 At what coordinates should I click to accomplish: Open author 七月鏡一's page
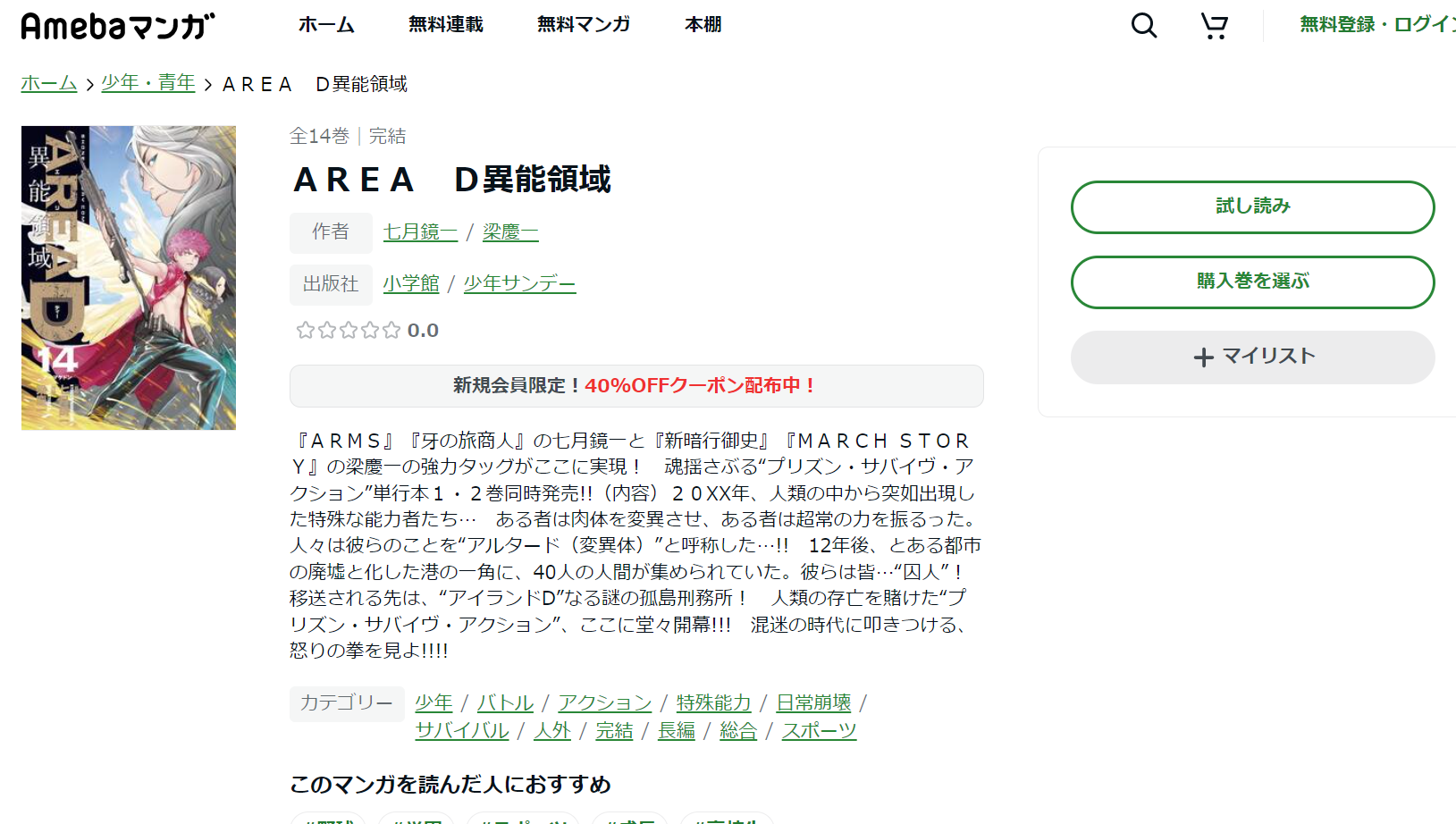click(419, 231)
